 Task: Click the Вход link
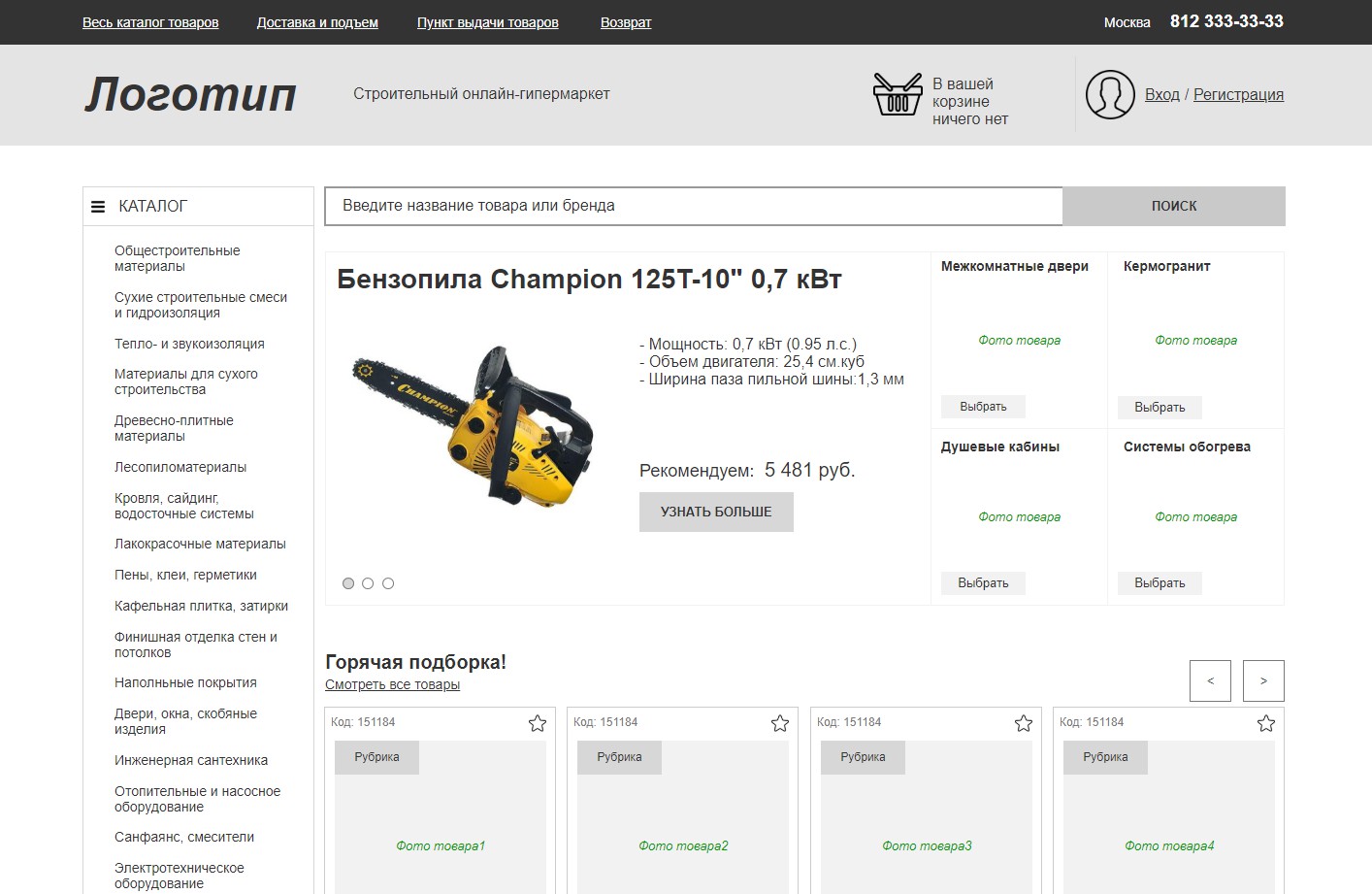pyautogui.click(x=1162, y=94)
